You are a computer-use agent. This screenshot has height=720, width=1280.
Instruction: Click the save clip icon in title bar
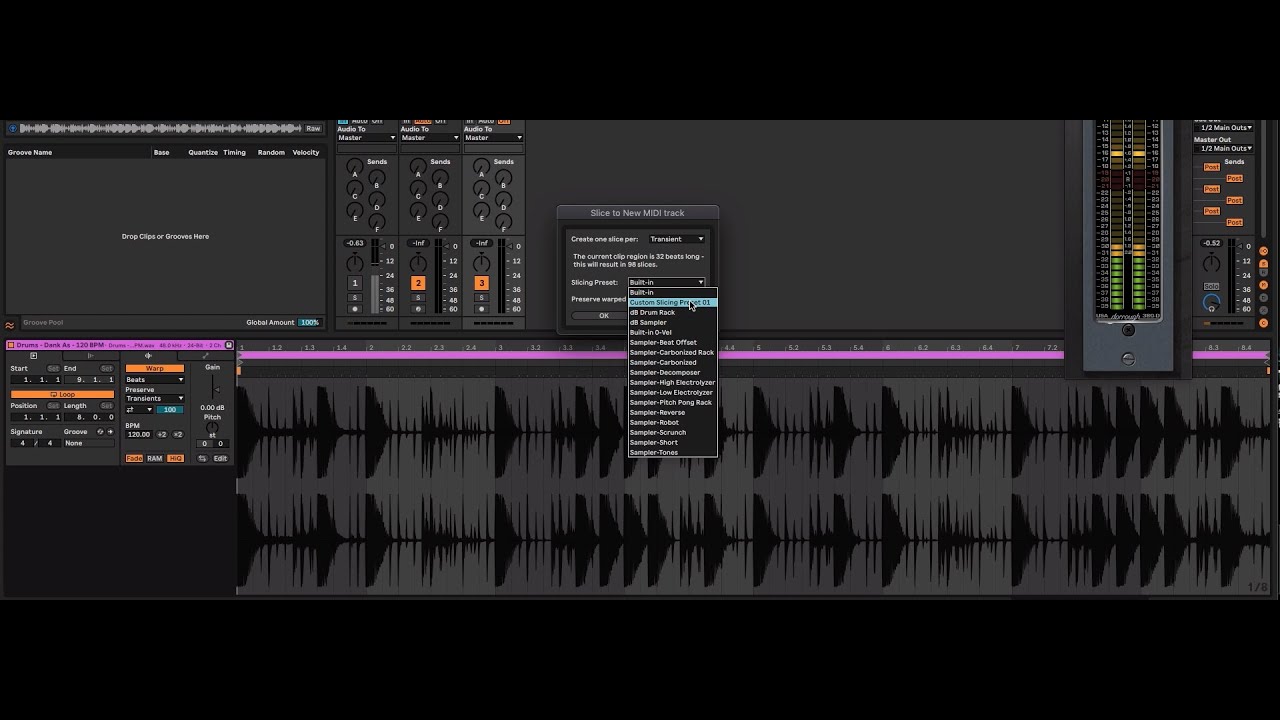tap(229, 345)
